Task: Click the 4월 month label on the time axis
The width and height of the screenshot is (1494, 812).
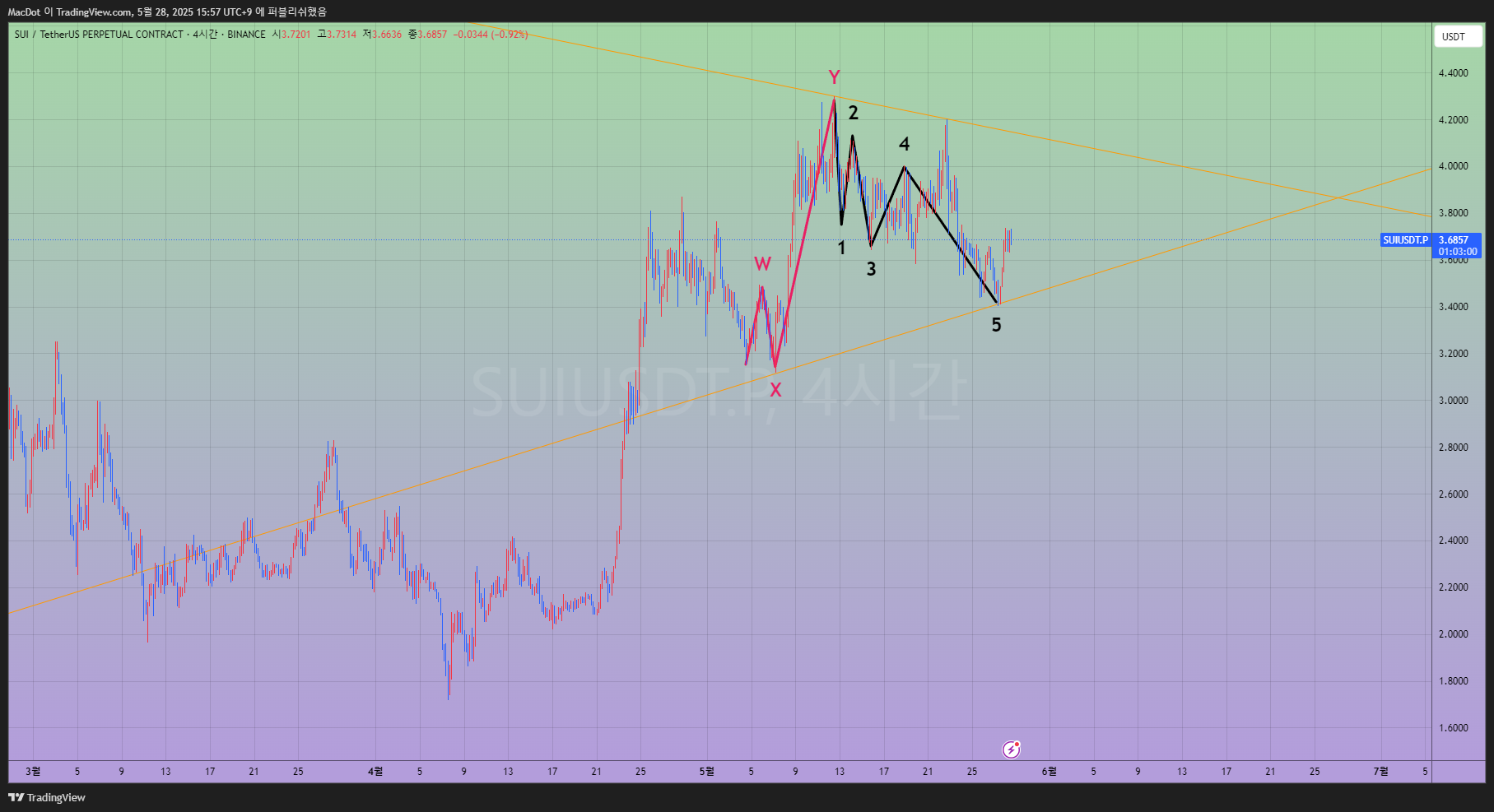Action: pyautogui.click(x=375, y=772)
